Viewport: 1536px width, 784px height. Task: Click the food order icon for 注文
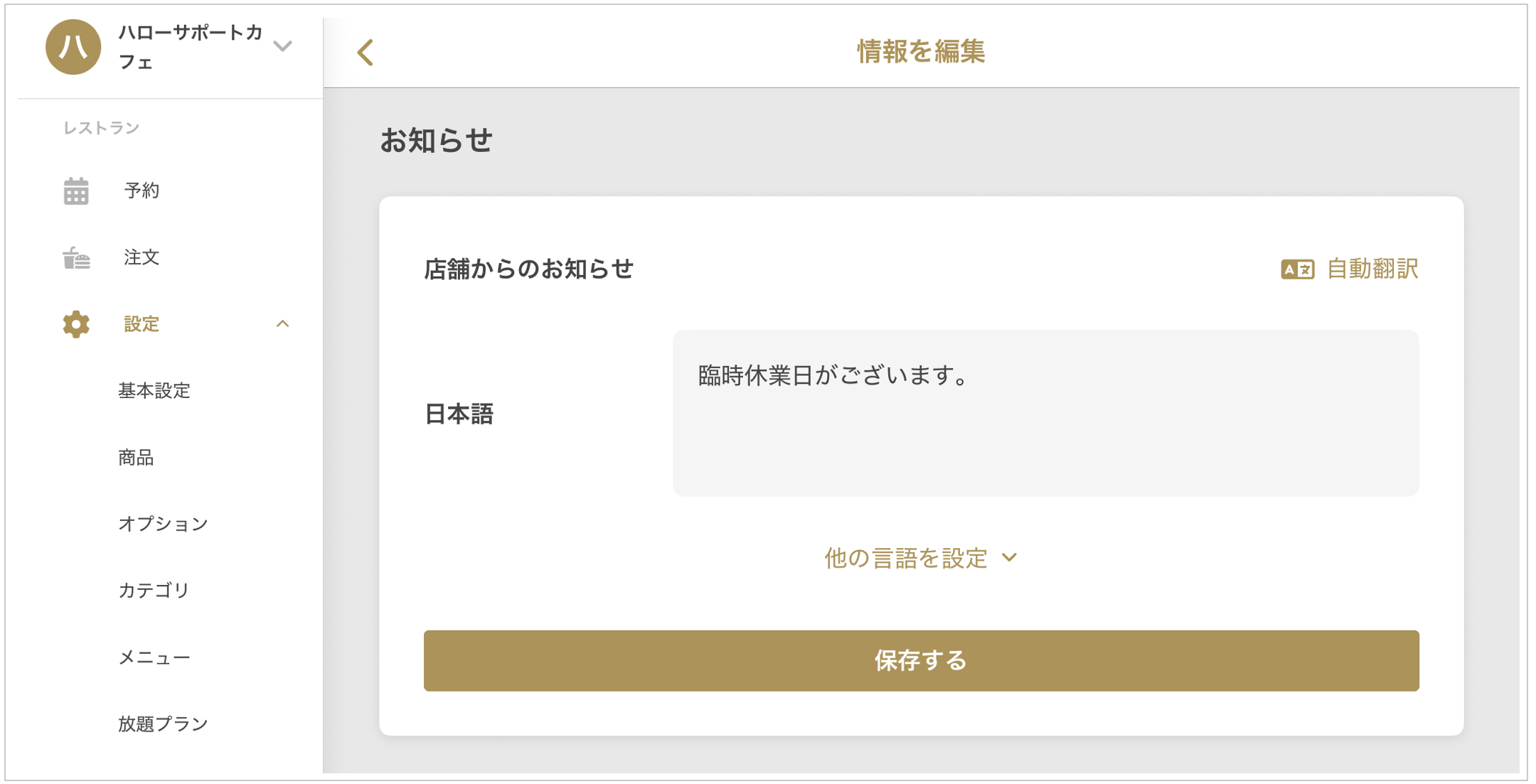click(x=76, y=257)
